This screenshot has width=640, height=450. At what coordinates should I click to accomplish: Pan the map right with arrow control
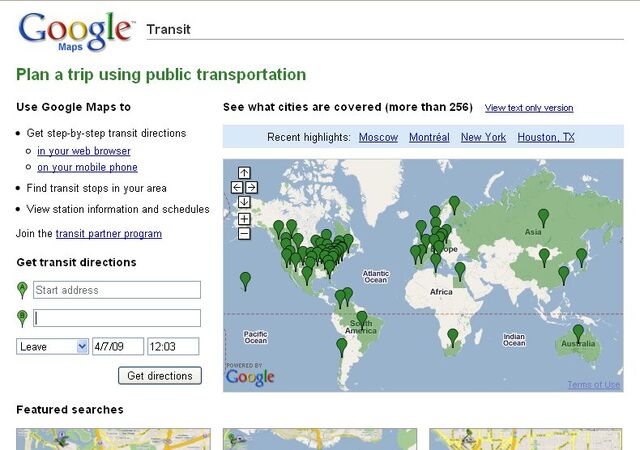[251, 187]
